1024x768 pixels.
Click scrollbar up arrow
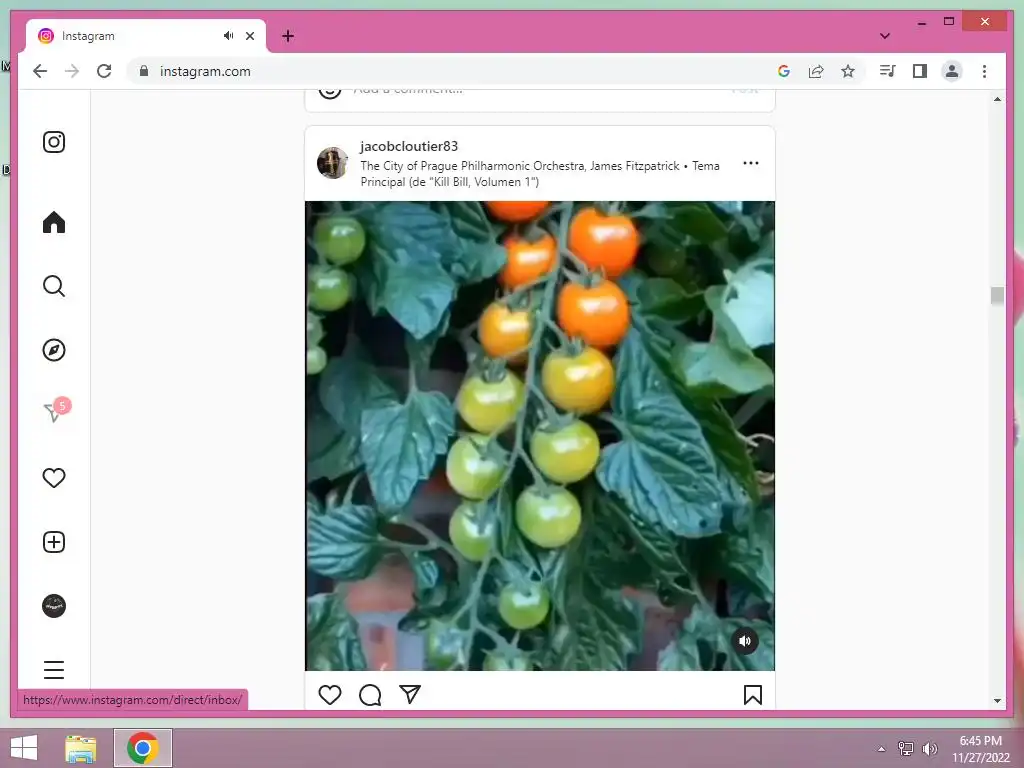click(x=997, y=99)
